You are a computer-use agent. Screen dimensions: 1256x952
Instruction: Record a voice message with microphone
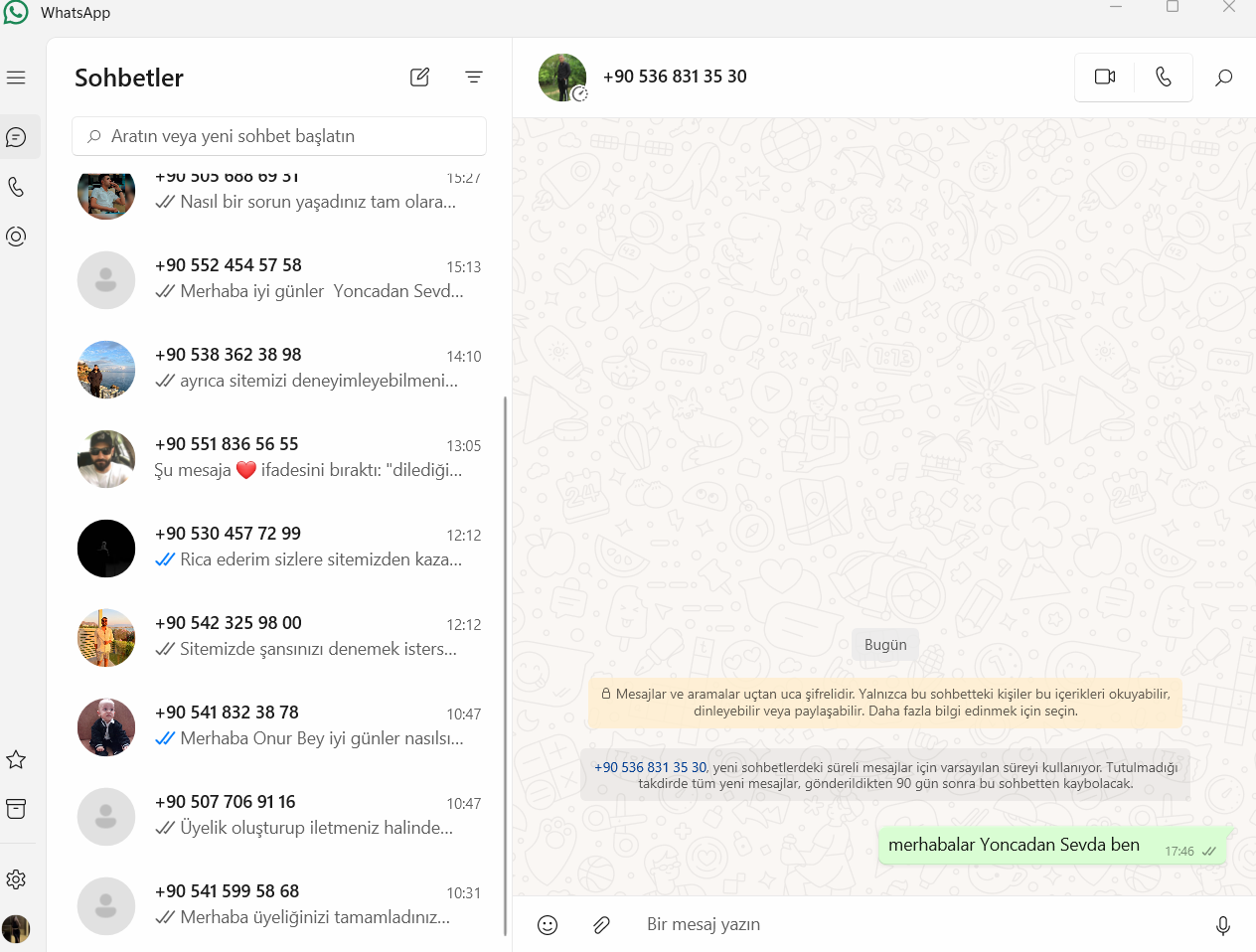point(1223,925)
